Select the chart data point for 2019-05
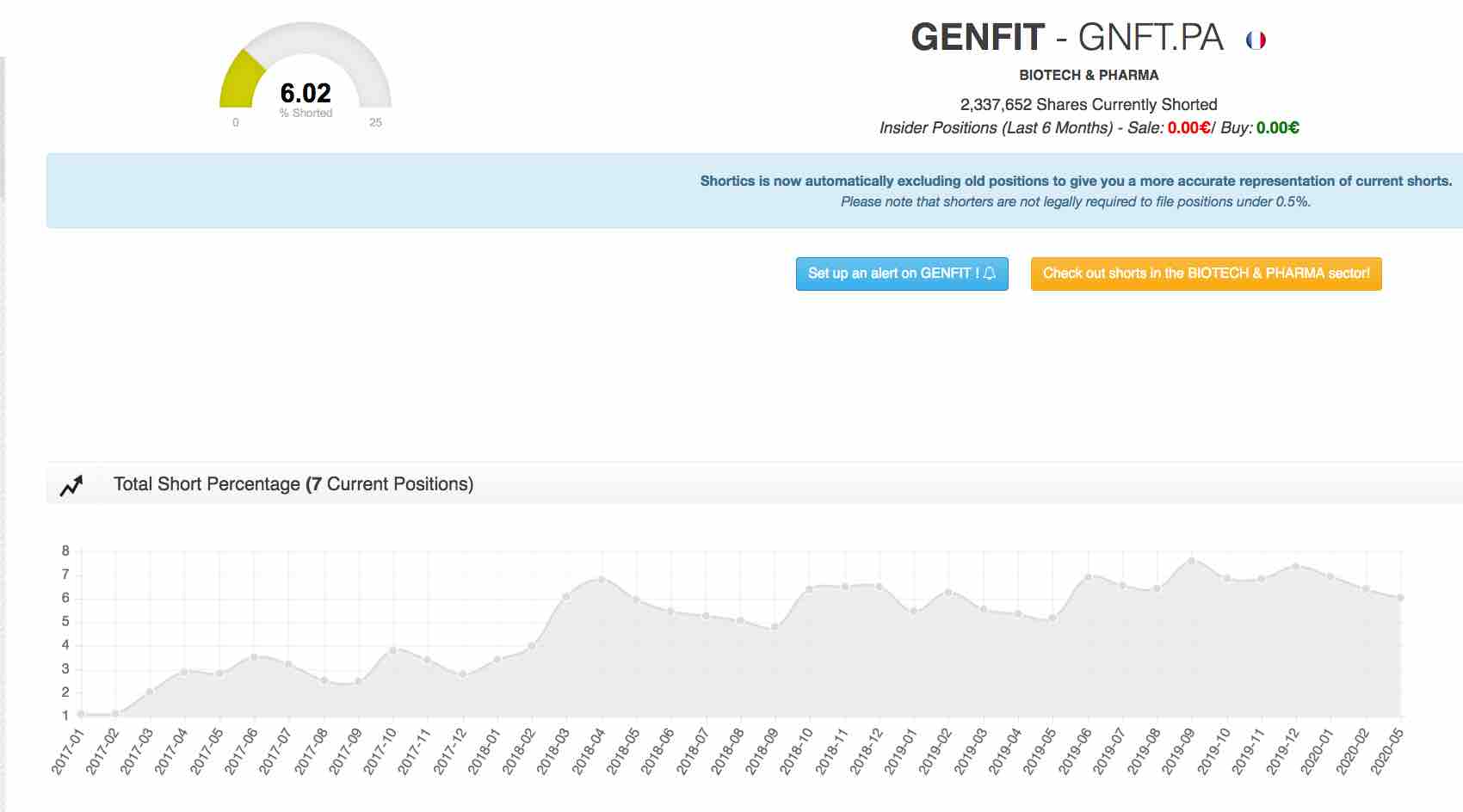 (x=1052, y=618)
